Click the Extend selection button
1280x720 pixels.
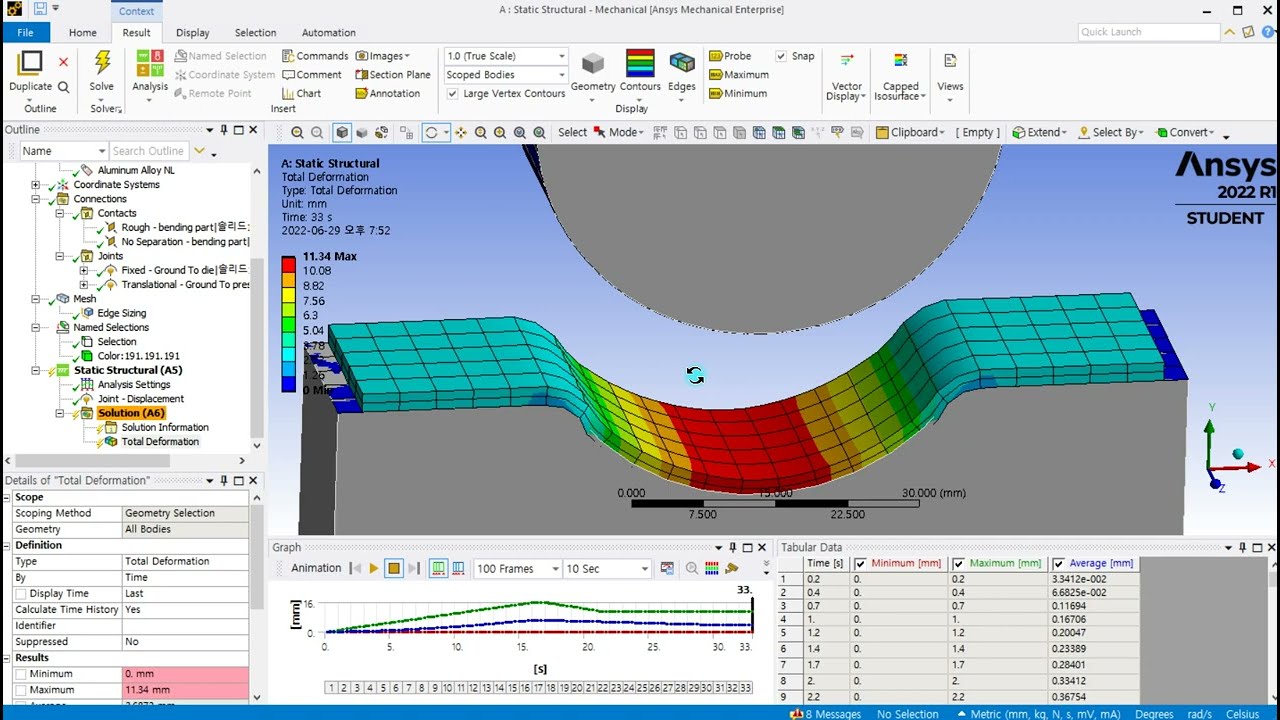click(x=1039, y=132)
